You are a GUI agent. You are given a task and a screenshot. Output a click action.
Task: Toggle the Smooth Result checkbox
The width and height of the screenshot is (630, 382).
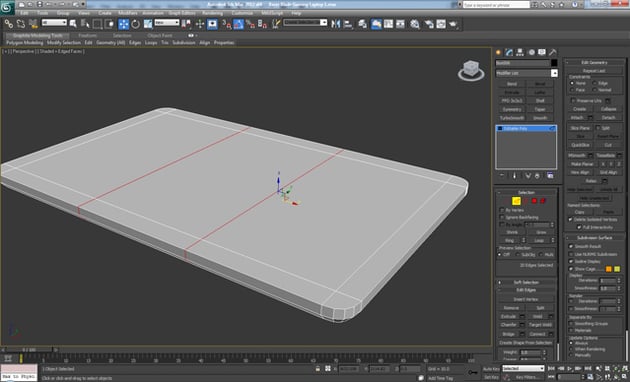[571, 246]
